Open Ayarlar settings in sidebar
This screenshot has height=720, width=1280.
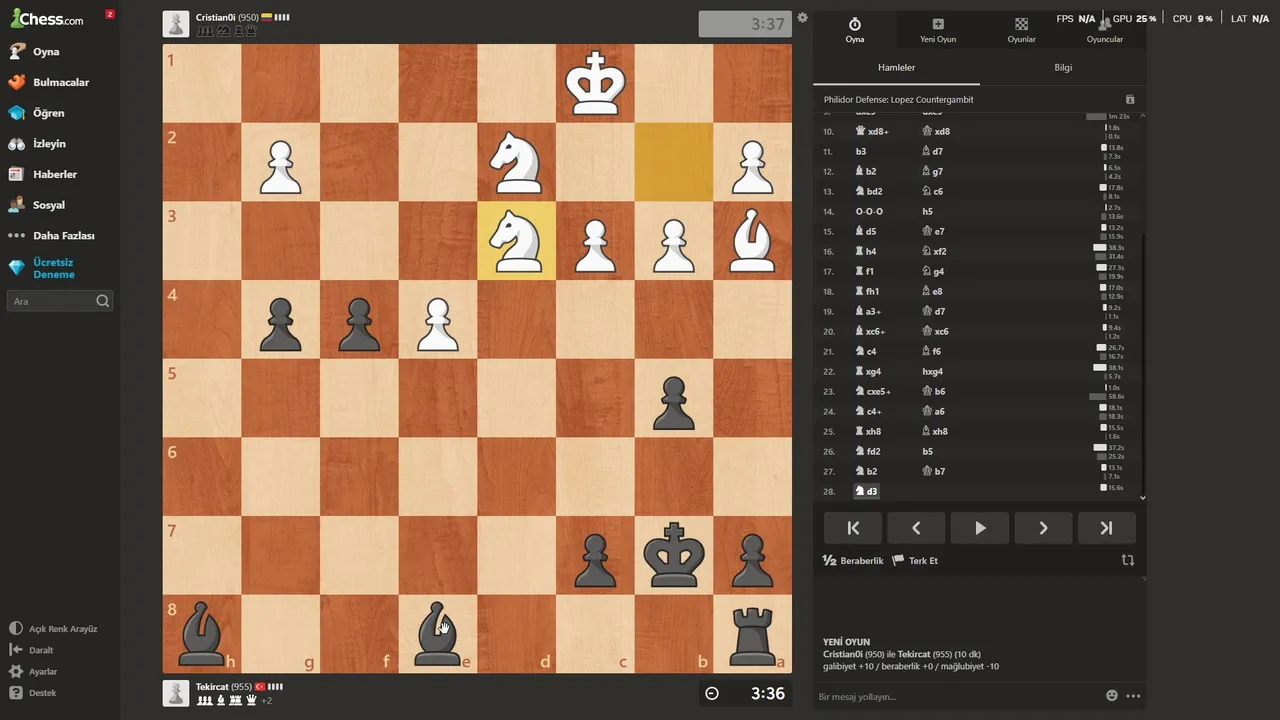34,672
